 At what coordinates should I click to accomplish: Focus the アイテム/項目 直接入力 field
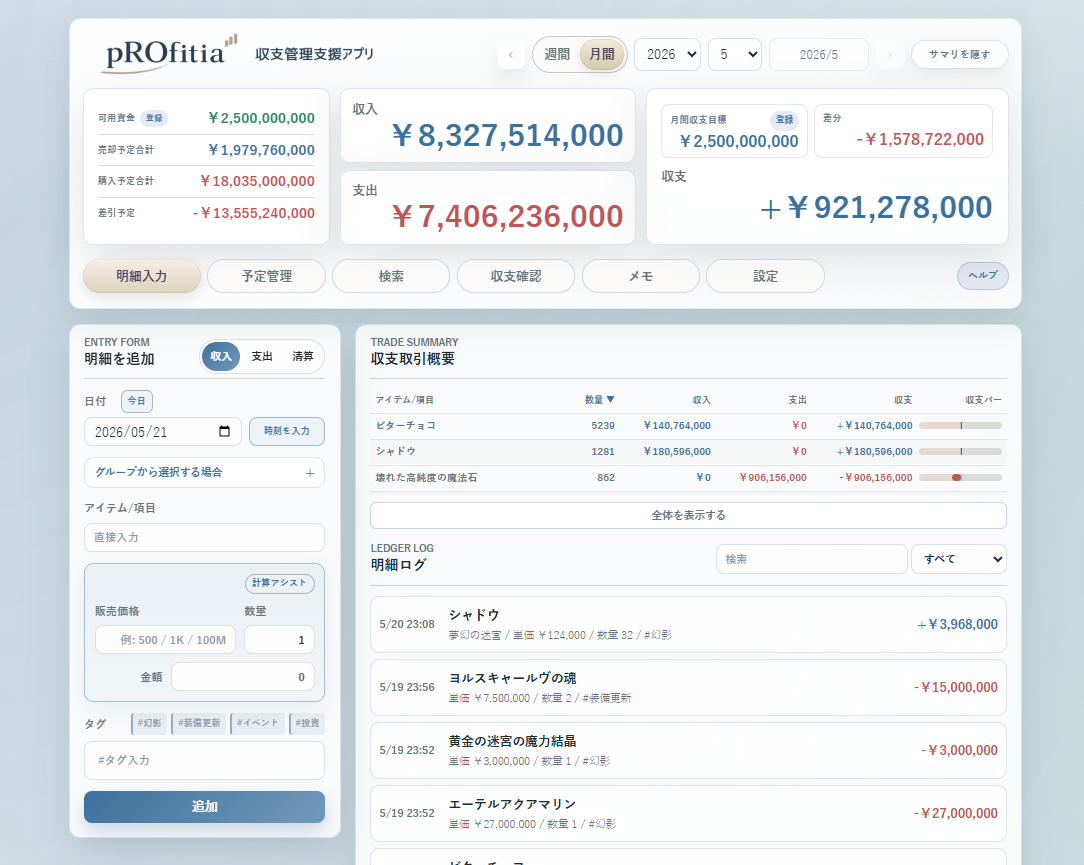tap(204, 537)
